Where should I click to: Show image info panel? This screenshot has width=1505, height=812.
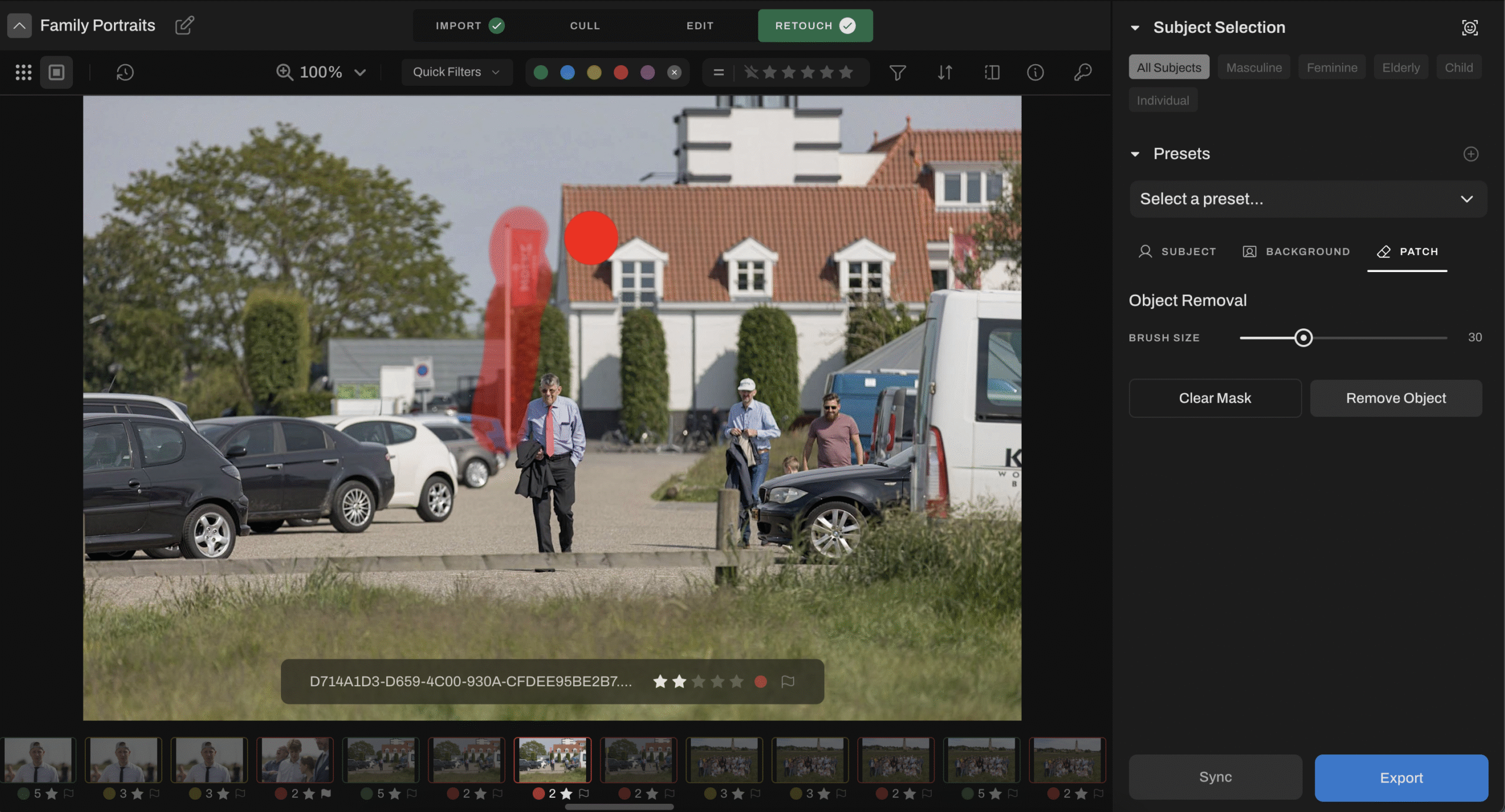[1035, 72]
